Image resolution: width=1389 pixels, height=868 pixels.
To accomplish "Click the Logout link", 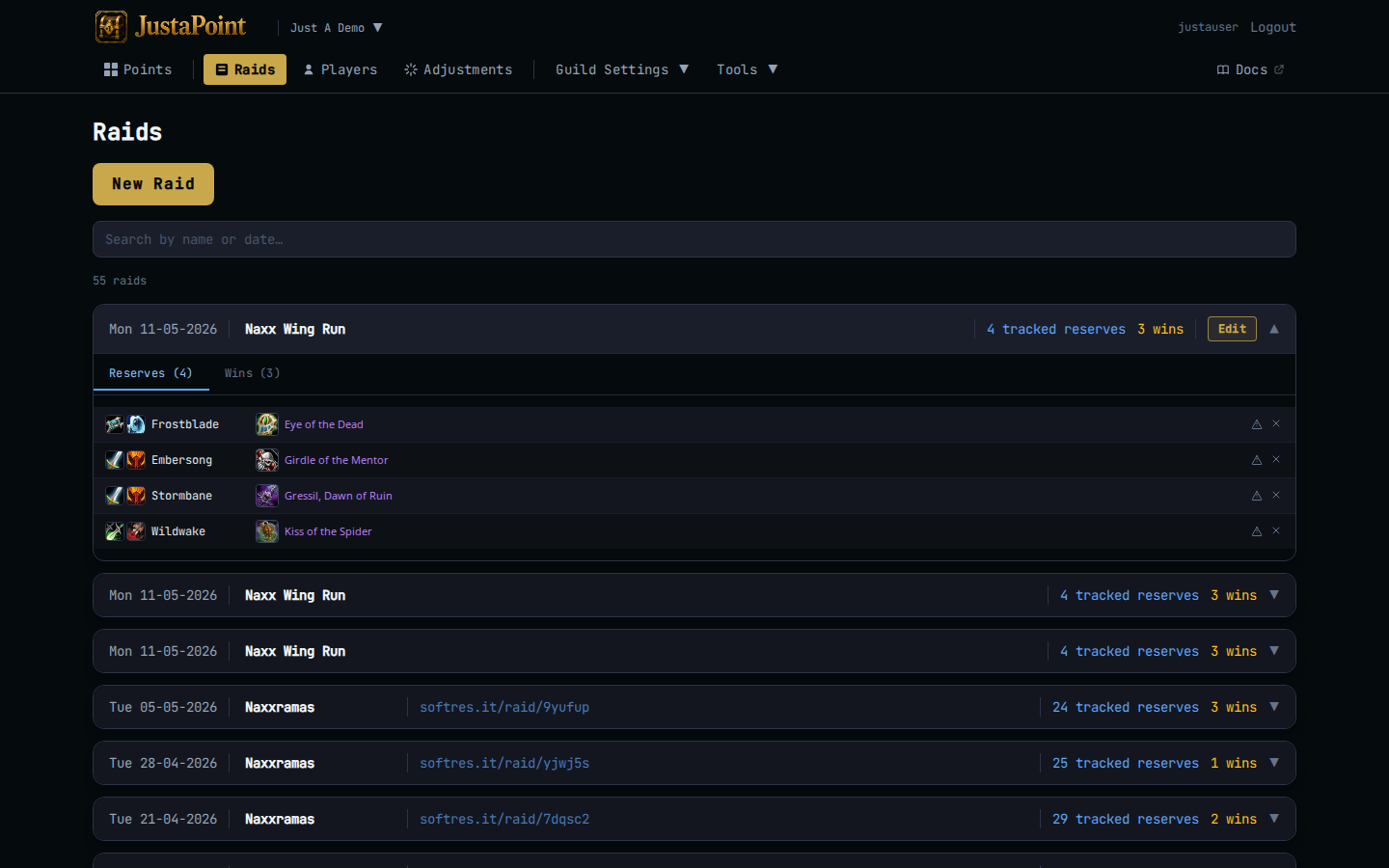I will pos(1273,27).
